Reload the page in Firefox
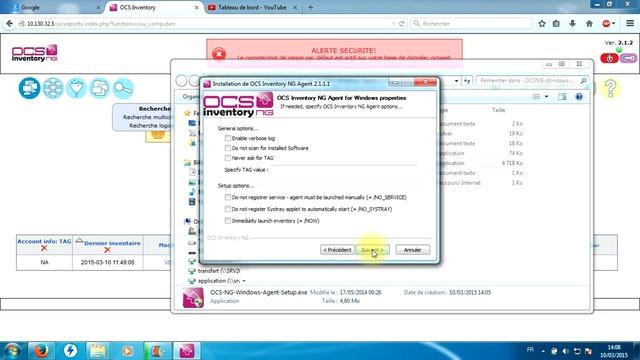640x360 pixels. click(402, 24)
